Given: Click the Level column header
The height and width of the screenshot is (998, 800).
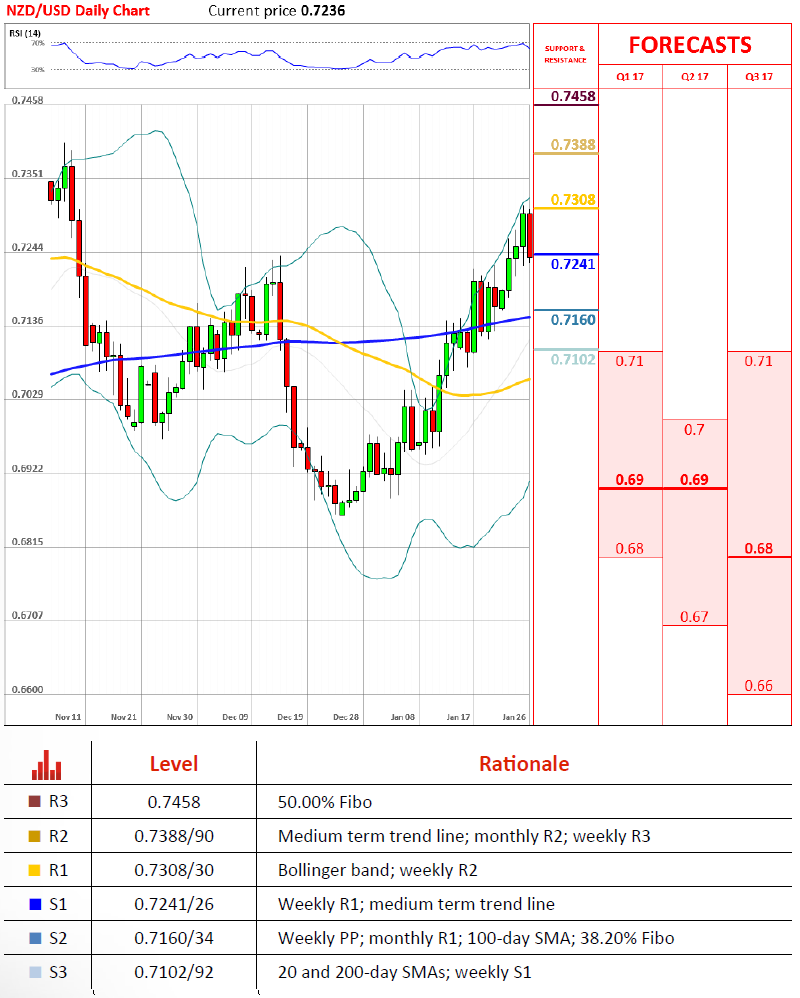Looking at the screenshot, I should 174,764.
